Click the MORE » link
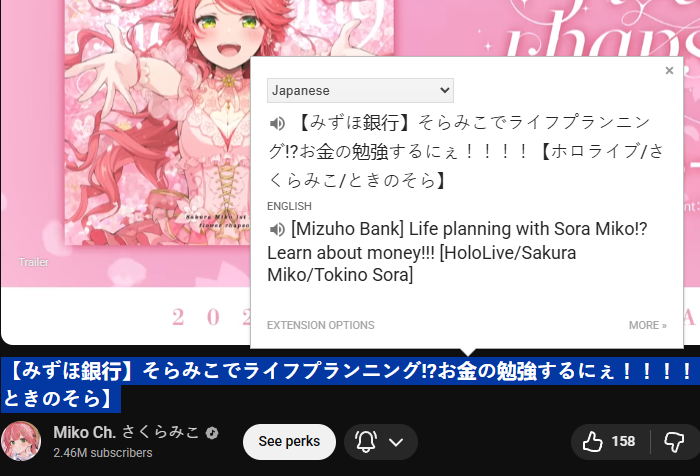This screenshot has width=700, height=476. [648, 325]
